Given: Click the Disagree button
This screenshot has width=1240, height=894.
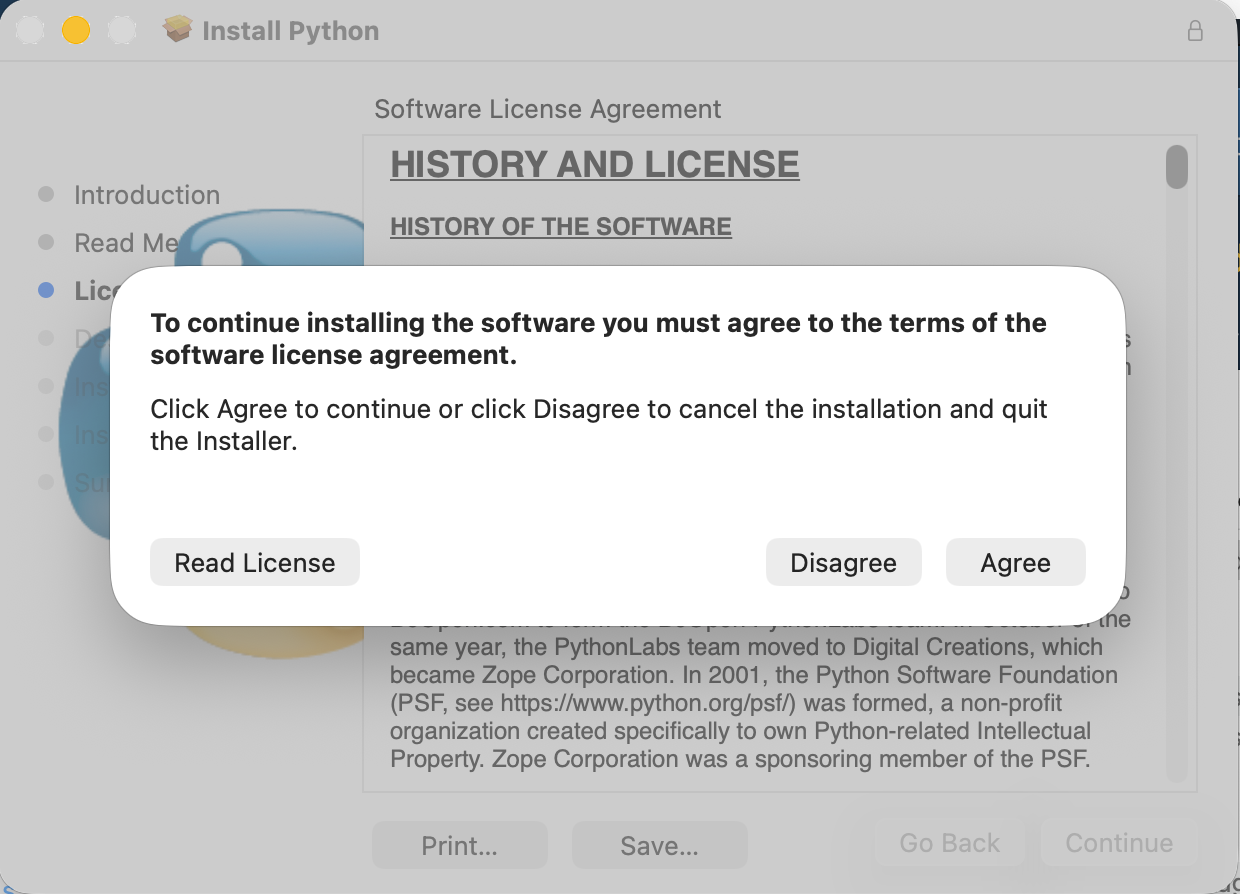Looking at the screenshot, I should [843, 562].
